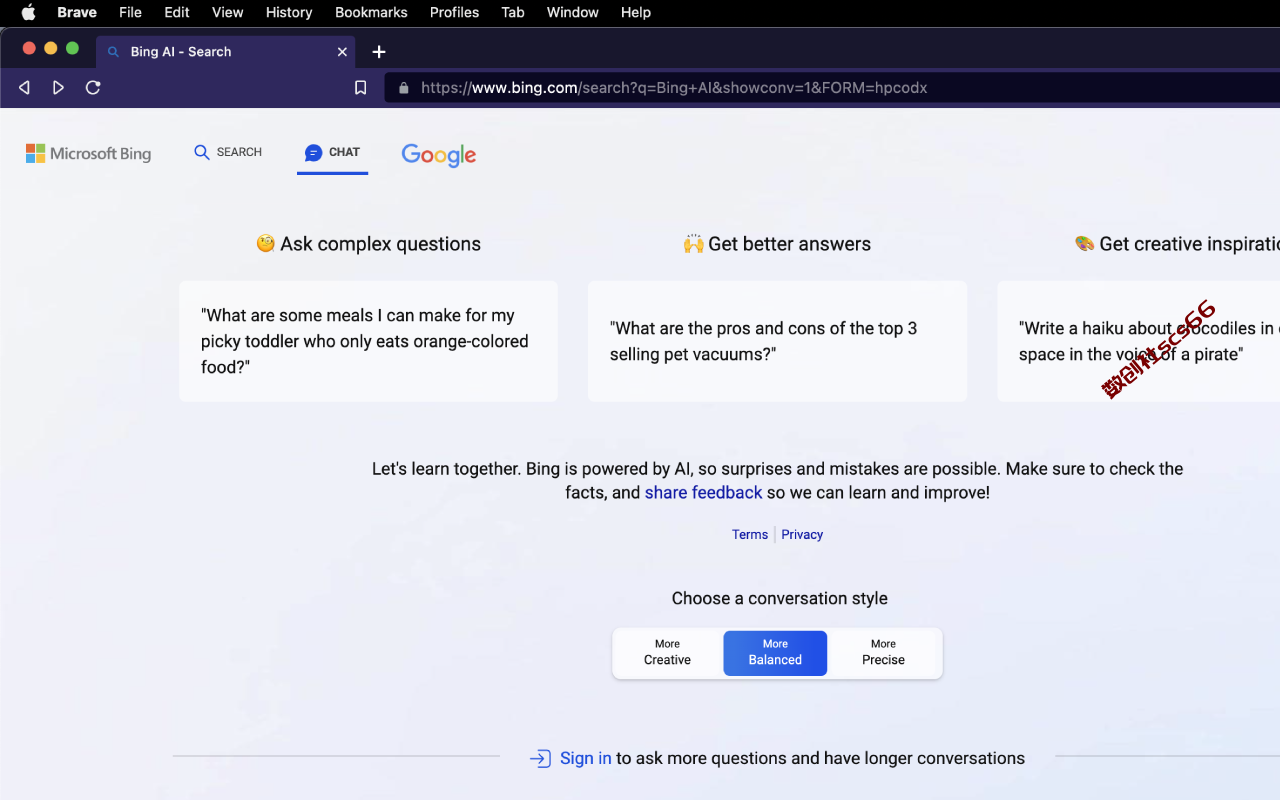
Task: Open the Bookmarks menu
Action: [x=371, y=12]
